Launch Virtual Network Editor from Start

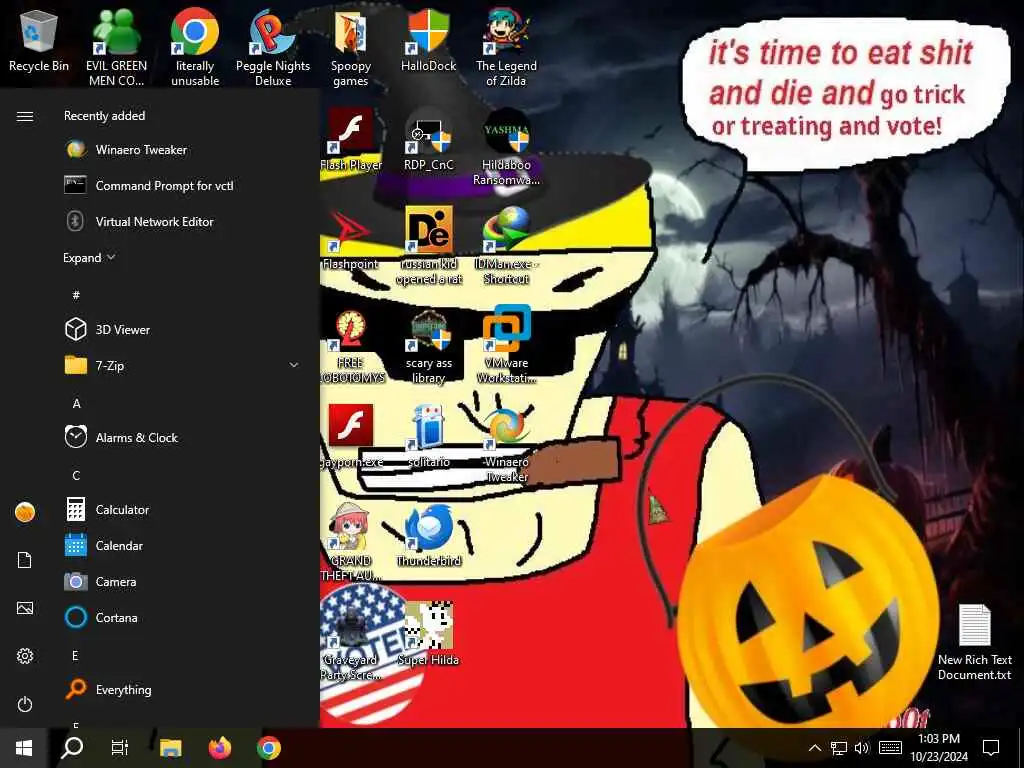(182, 221)
